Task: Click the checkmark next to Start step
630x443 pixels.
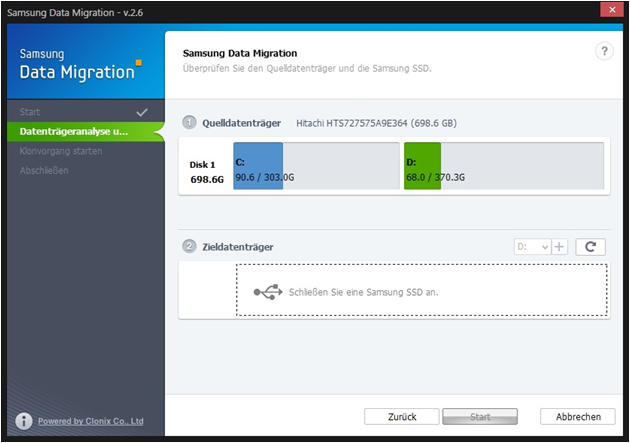Action: (142, 112)
